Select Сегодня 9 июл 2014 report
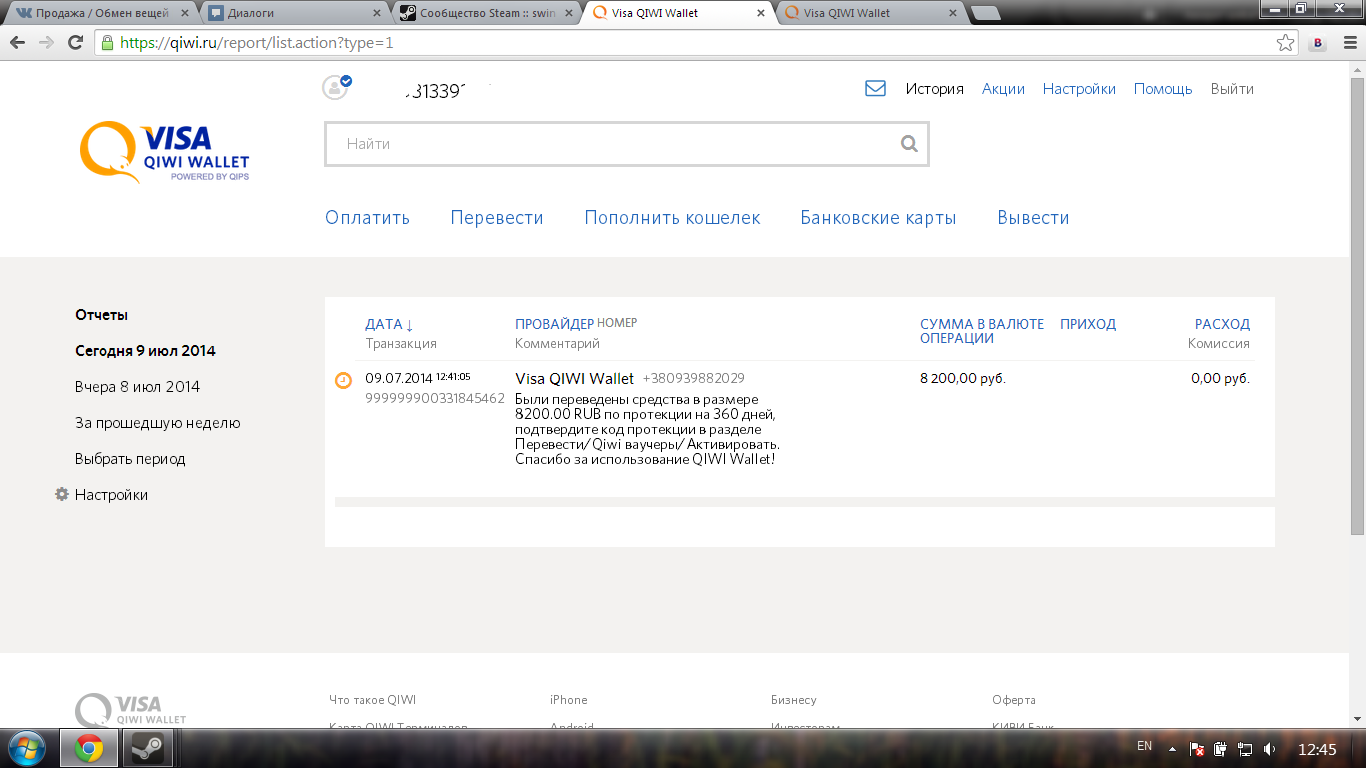This screenshot has height=768, width=1366. click(x=145, y=351)
